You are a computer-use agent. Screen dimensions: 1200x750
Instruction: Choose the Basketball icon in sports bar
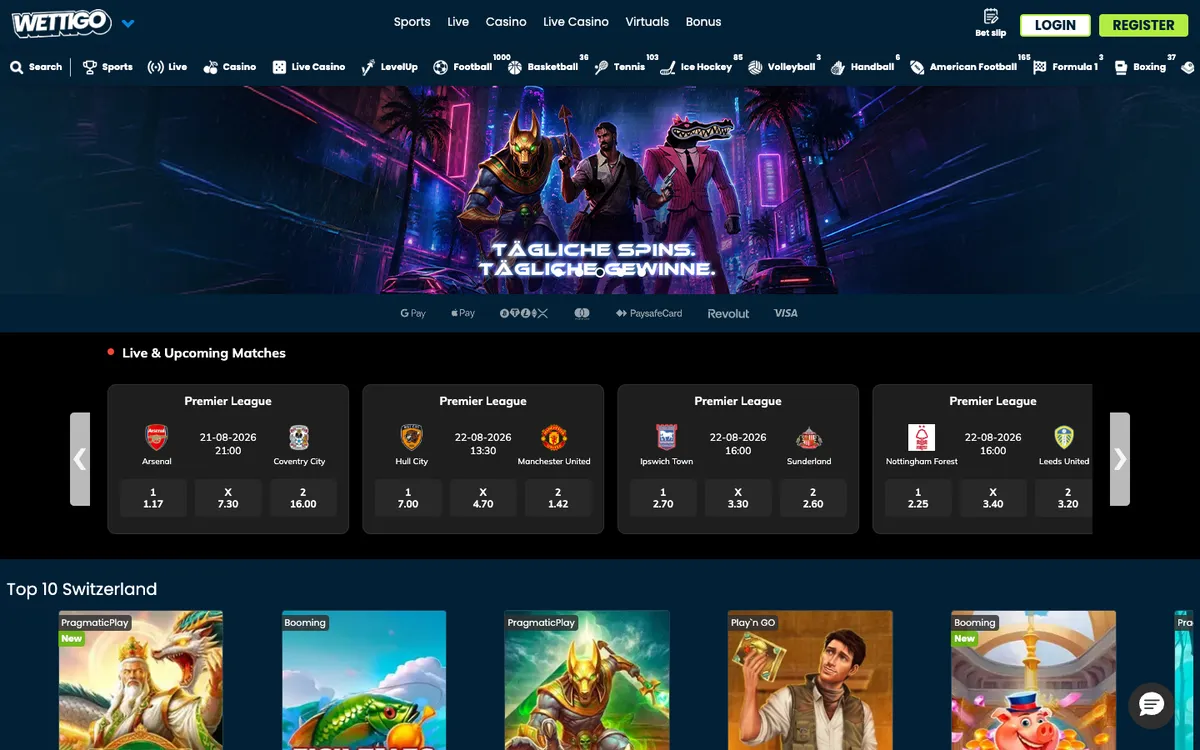[515, 67]
